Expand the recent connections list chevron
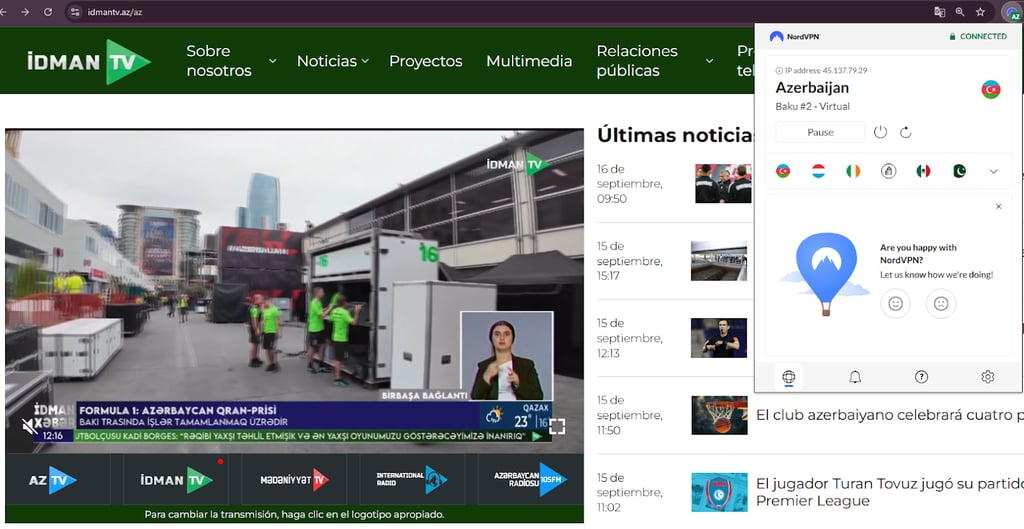 click(x=993, y=172)
